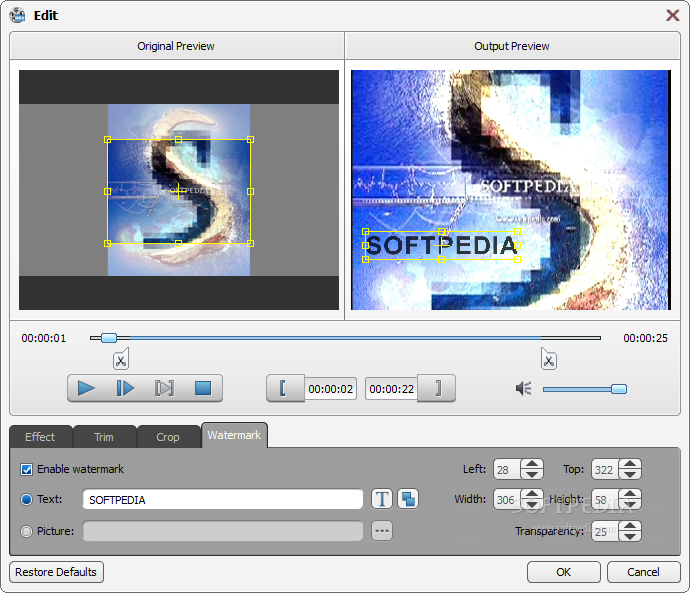The image size is (690, 593).
Task: Stop playback with the square button
Action: click(x=203, y=388)
